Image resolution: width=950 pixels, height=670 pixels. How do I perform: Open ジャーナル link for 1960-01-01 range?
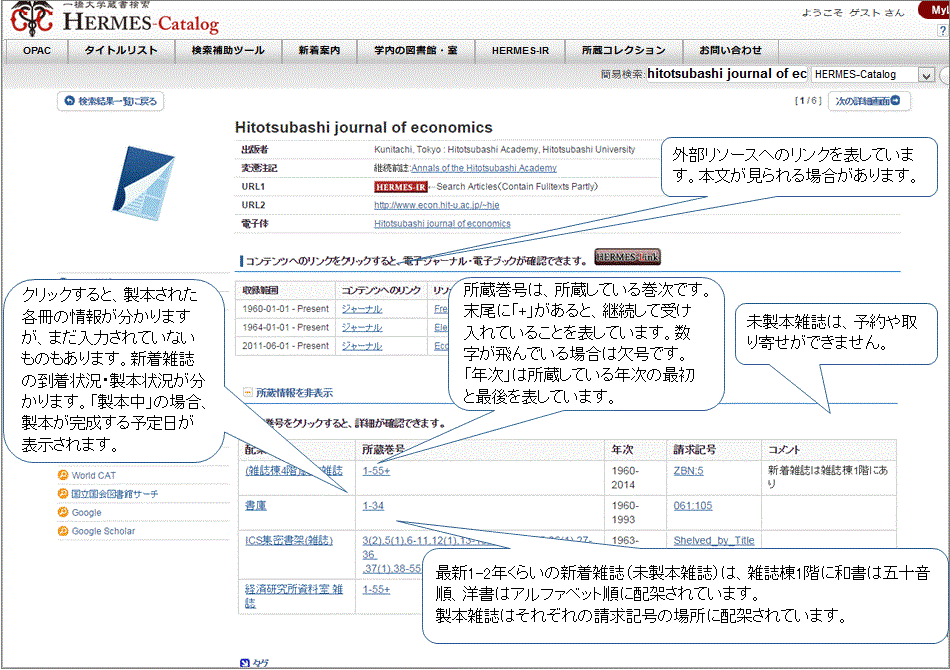point(362,309)
